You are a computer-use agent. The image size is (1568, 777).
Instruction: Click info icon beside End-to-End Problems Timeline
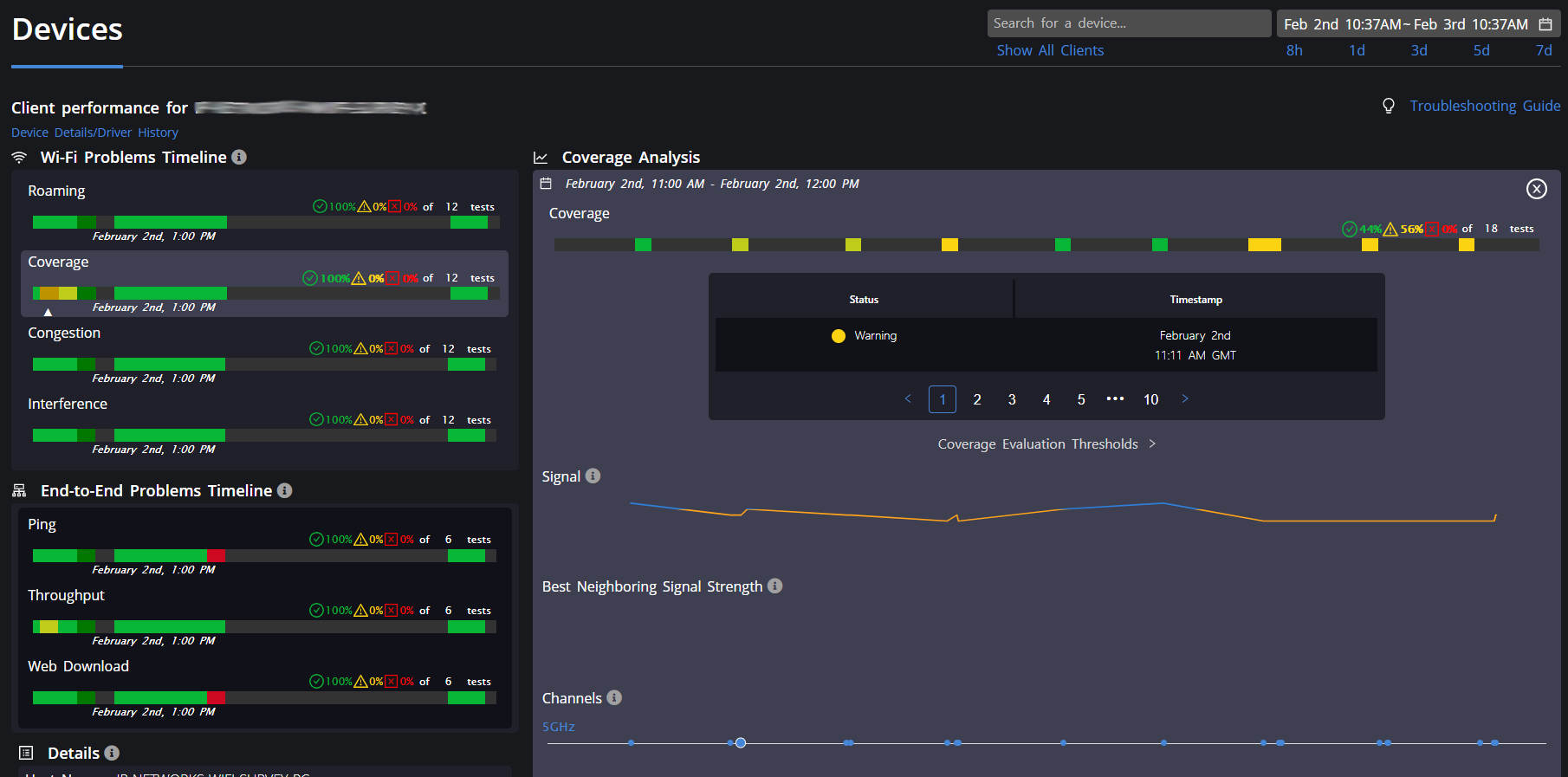tap(284, 490)
